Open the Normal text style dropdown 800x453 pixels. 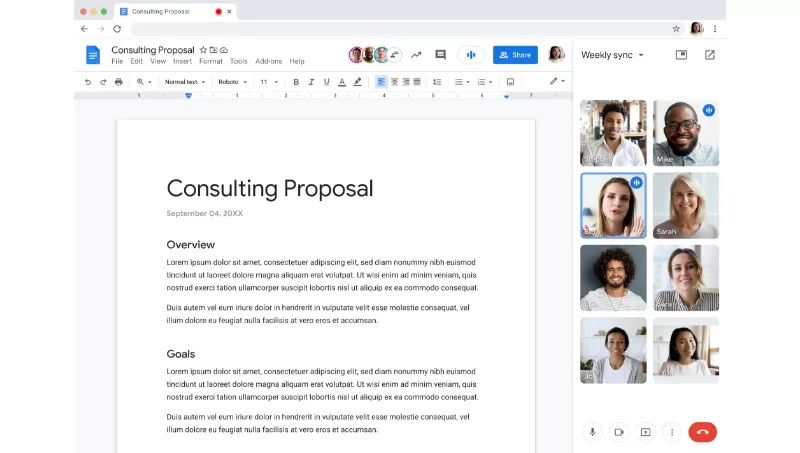[185, 82]
